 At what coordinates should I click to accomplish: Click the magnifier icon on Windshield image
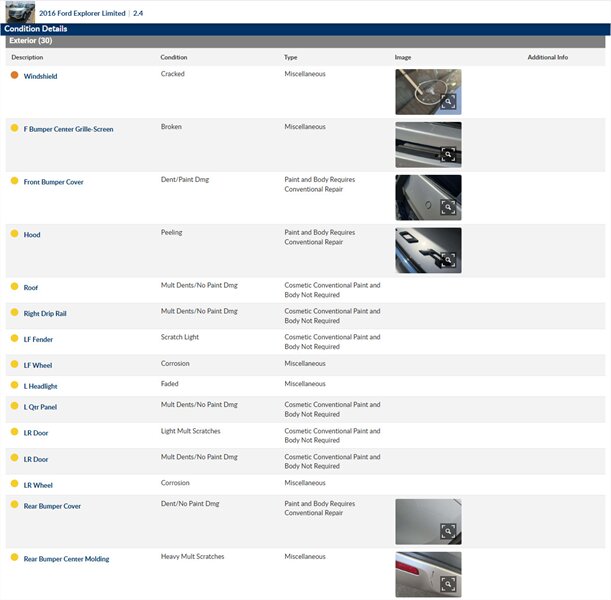449,102
